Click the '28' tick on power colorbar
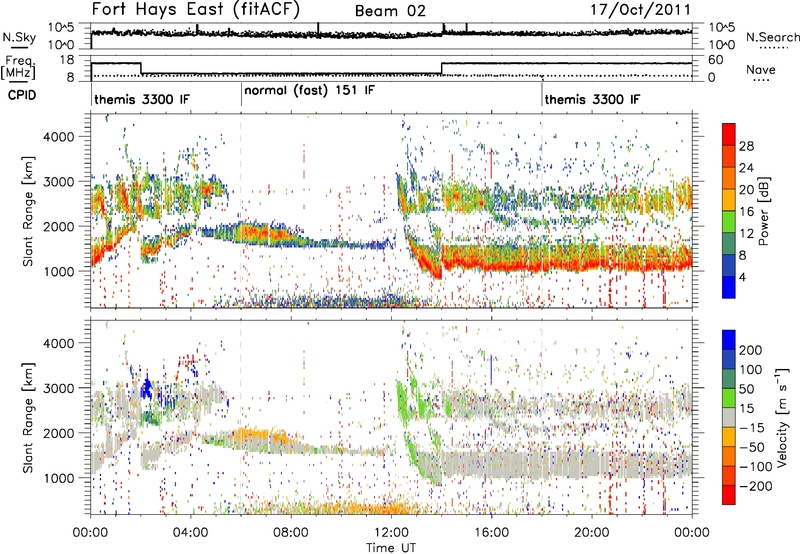The image size is (800, 554). pyautogui.click(x=746, y=146)
